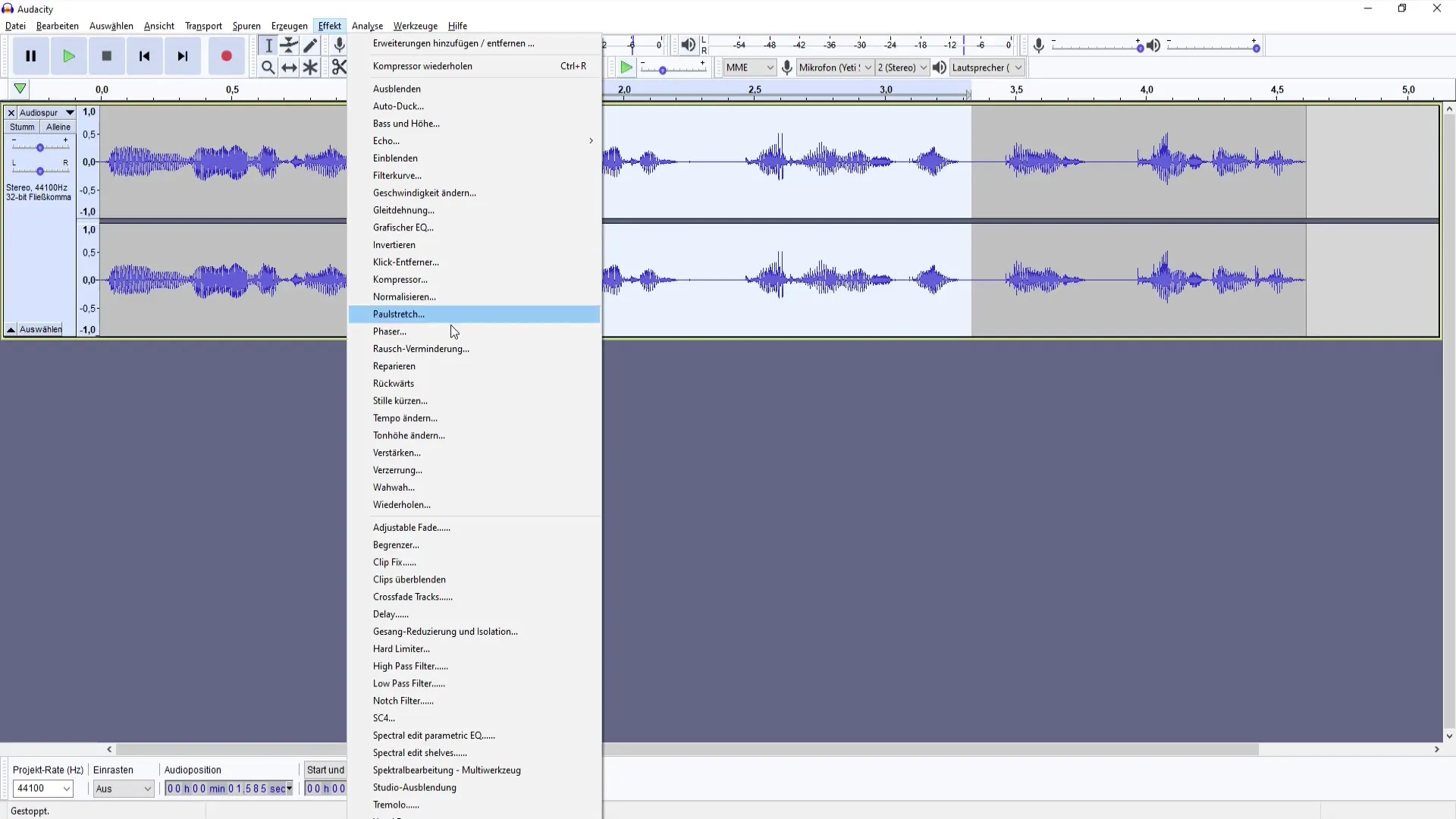The width and height of the screenshot is (1456, 819).
Task: Open the Hilfe menu
Action: coord(457,26)
